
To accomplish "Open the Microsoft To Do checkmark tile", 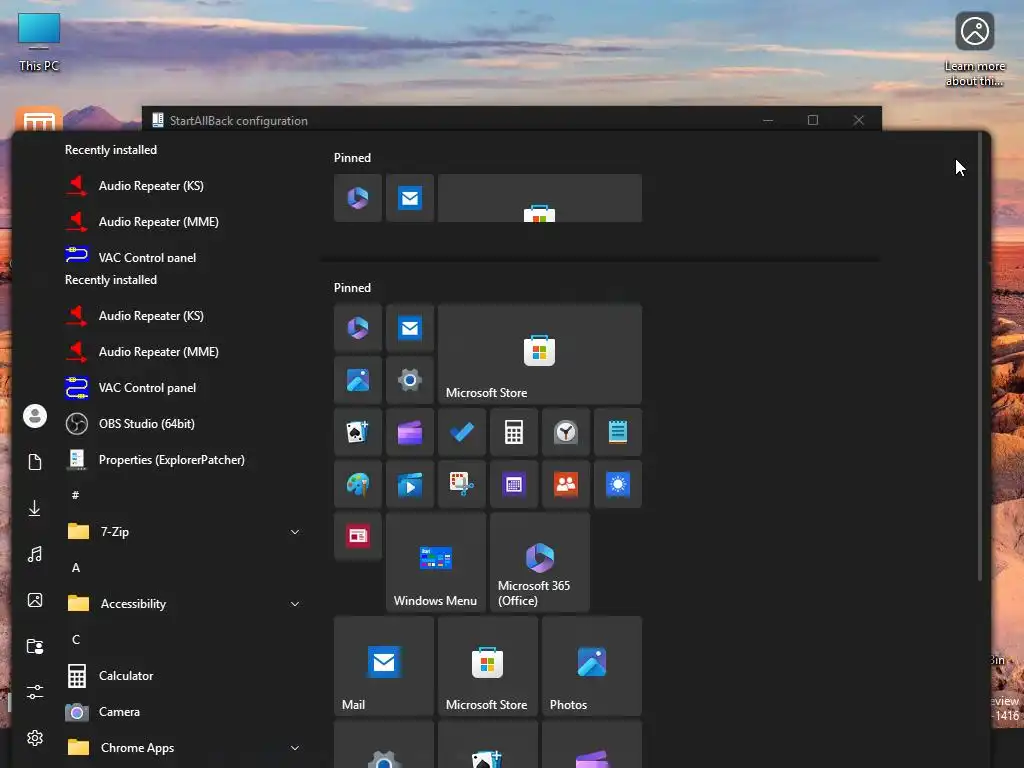I will click(462, 432).
